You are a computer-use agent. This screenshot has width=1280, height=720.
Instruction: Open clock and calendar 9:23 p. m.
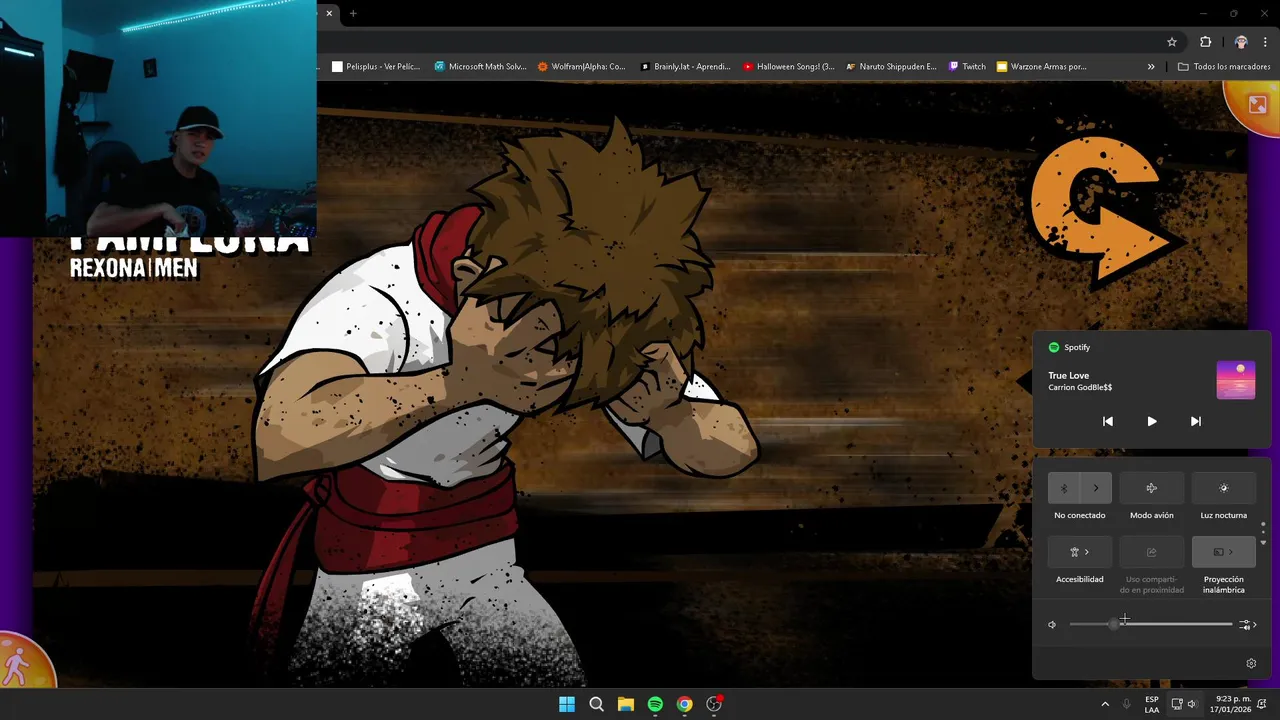(1231, 704)
